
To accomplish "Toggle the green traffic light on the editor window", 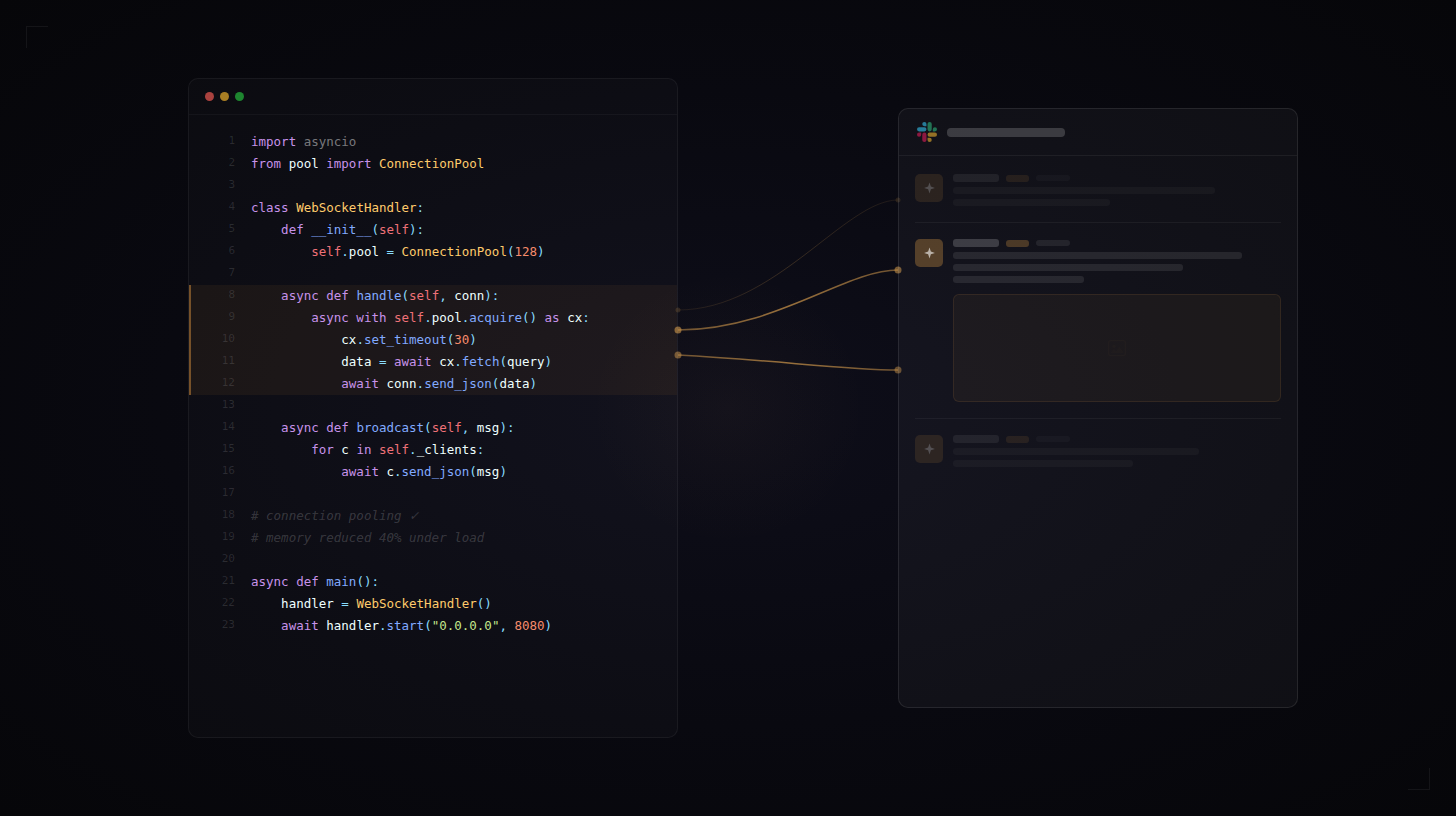I will (x=239, y=96).
